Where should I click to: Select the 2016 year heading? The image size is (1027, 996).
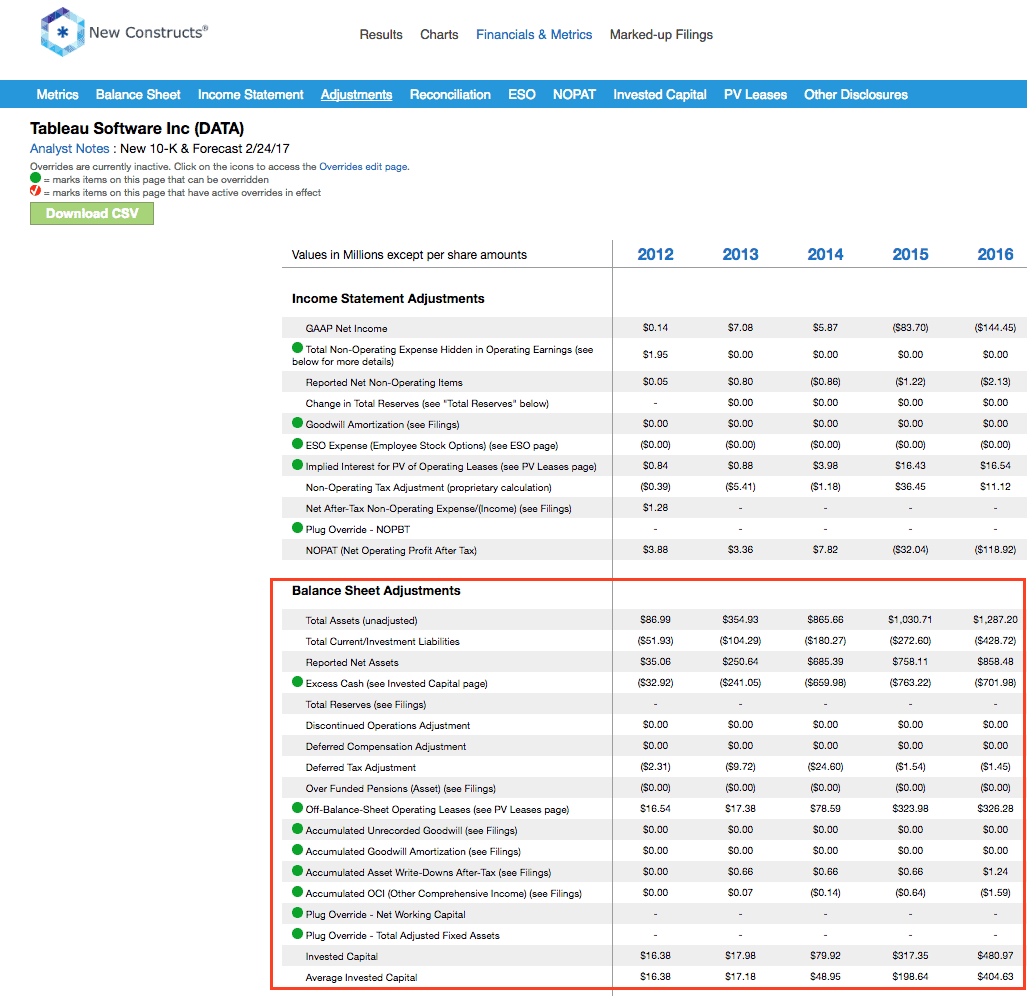click(996, 254)
